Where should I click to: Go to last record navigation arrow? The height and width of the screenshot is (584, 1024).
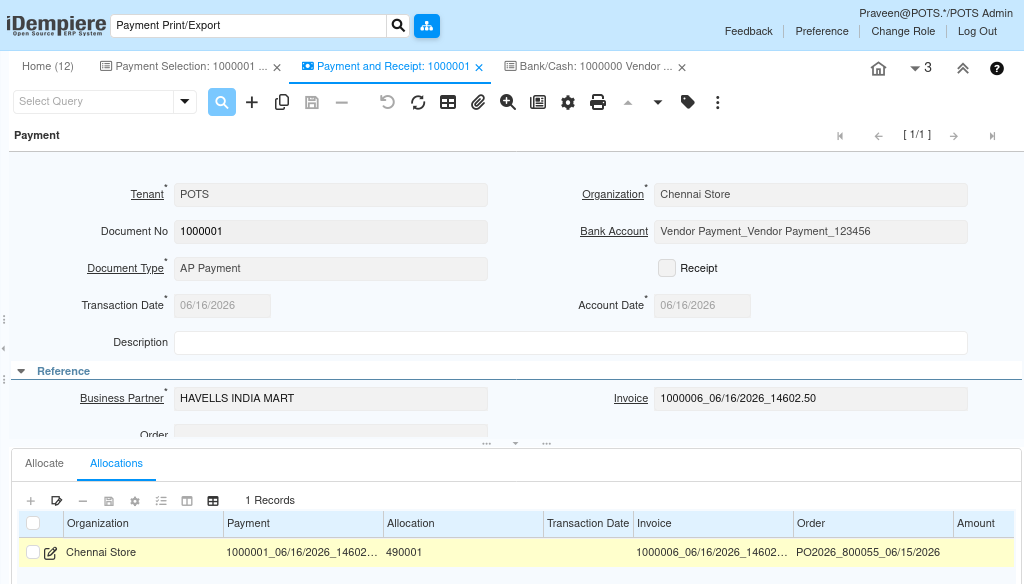993,136
